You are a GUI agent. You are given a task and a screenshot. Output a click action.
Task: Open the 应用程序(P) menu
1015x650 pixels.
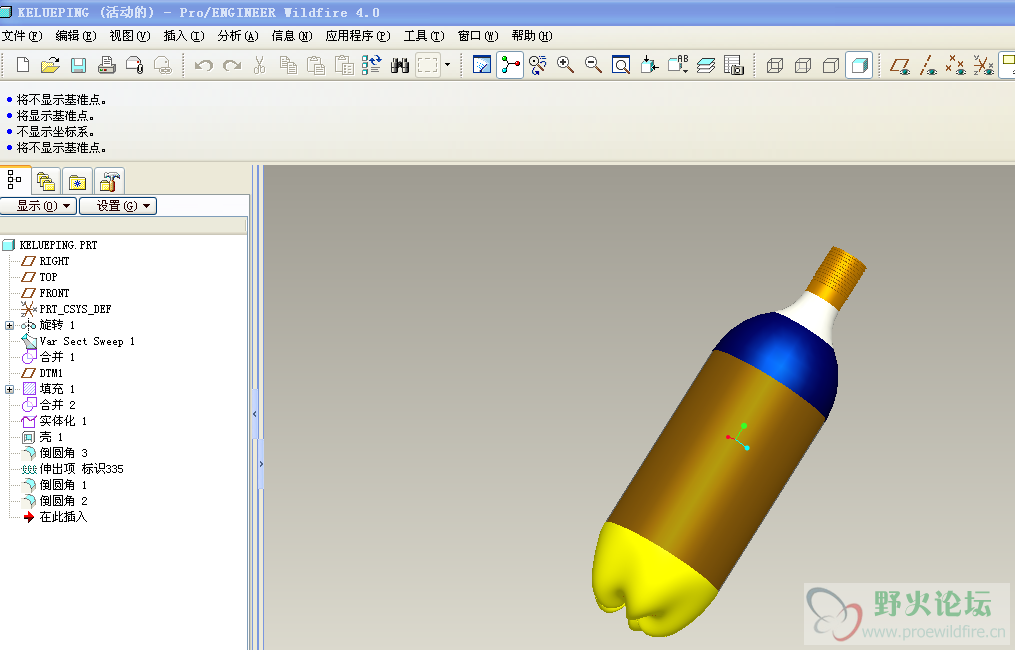pos(358,36)
